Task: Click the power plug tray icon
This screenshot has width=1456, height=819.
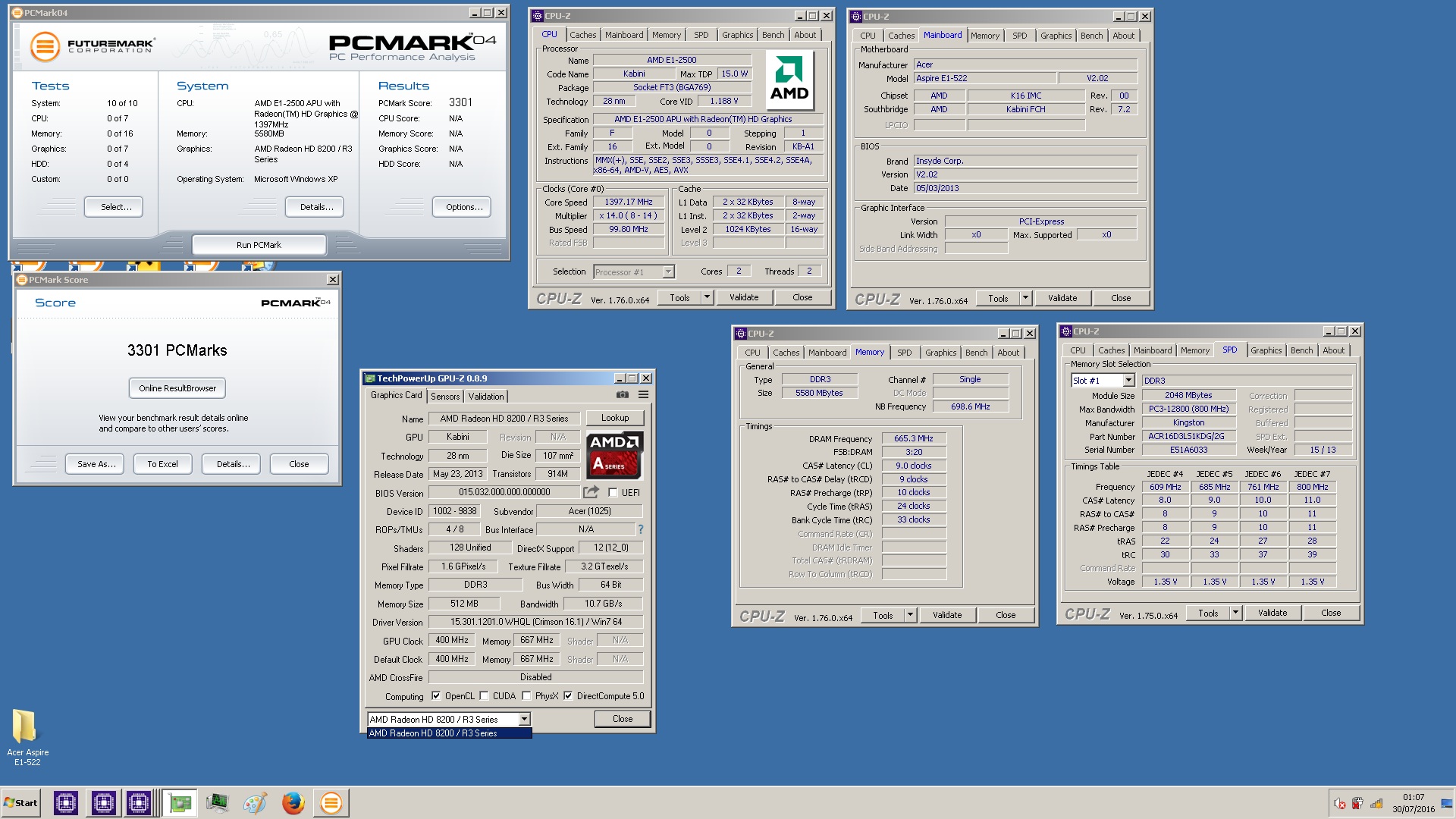Action: (1357, 804)
